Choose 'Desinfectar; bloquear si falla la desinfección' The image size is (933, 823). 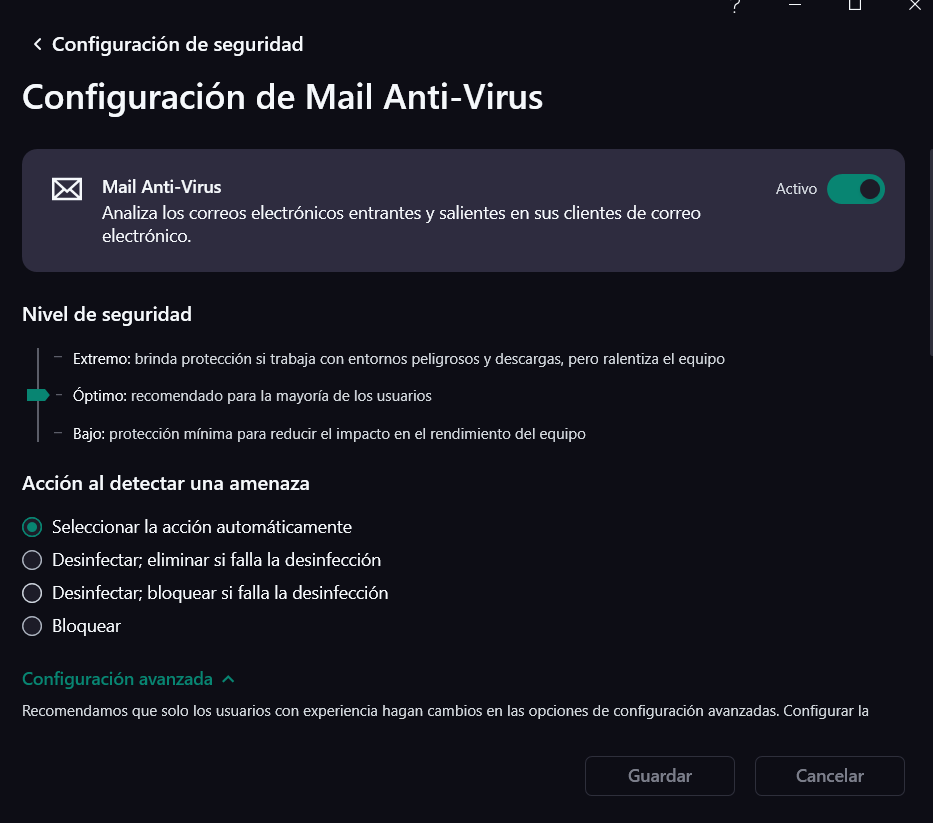coord(32,593)
